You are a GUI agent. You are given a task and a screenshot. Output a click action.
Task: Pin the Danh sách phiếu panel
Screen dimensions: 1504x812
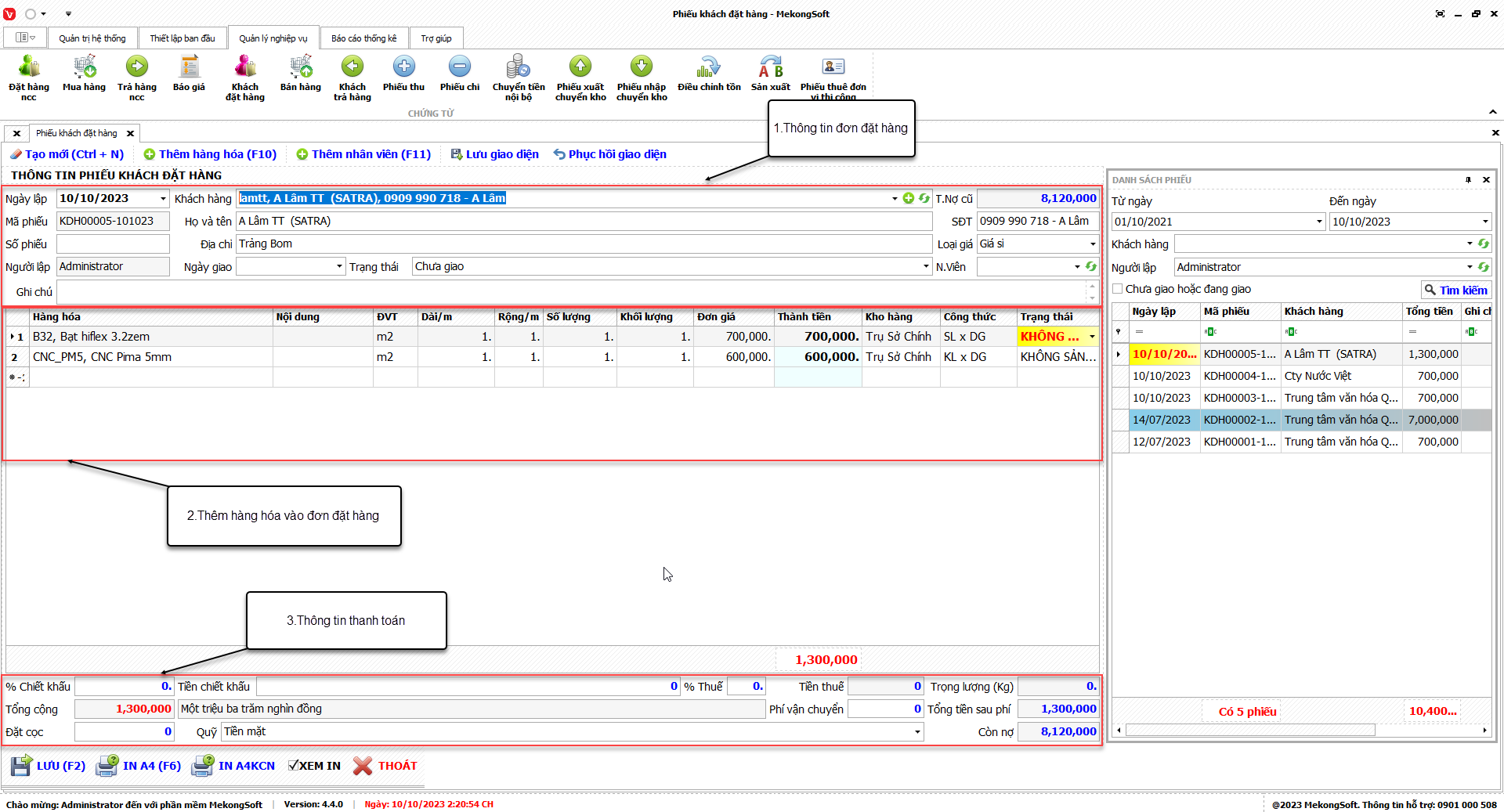[1468, 180]
